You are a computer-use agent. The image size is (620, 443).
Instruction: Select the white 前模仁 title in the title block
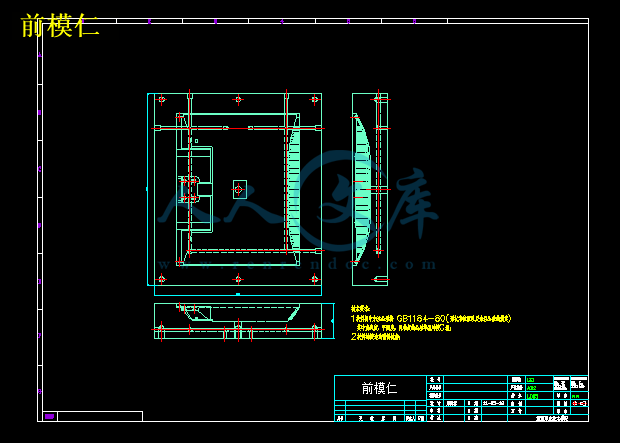(380, 388)
